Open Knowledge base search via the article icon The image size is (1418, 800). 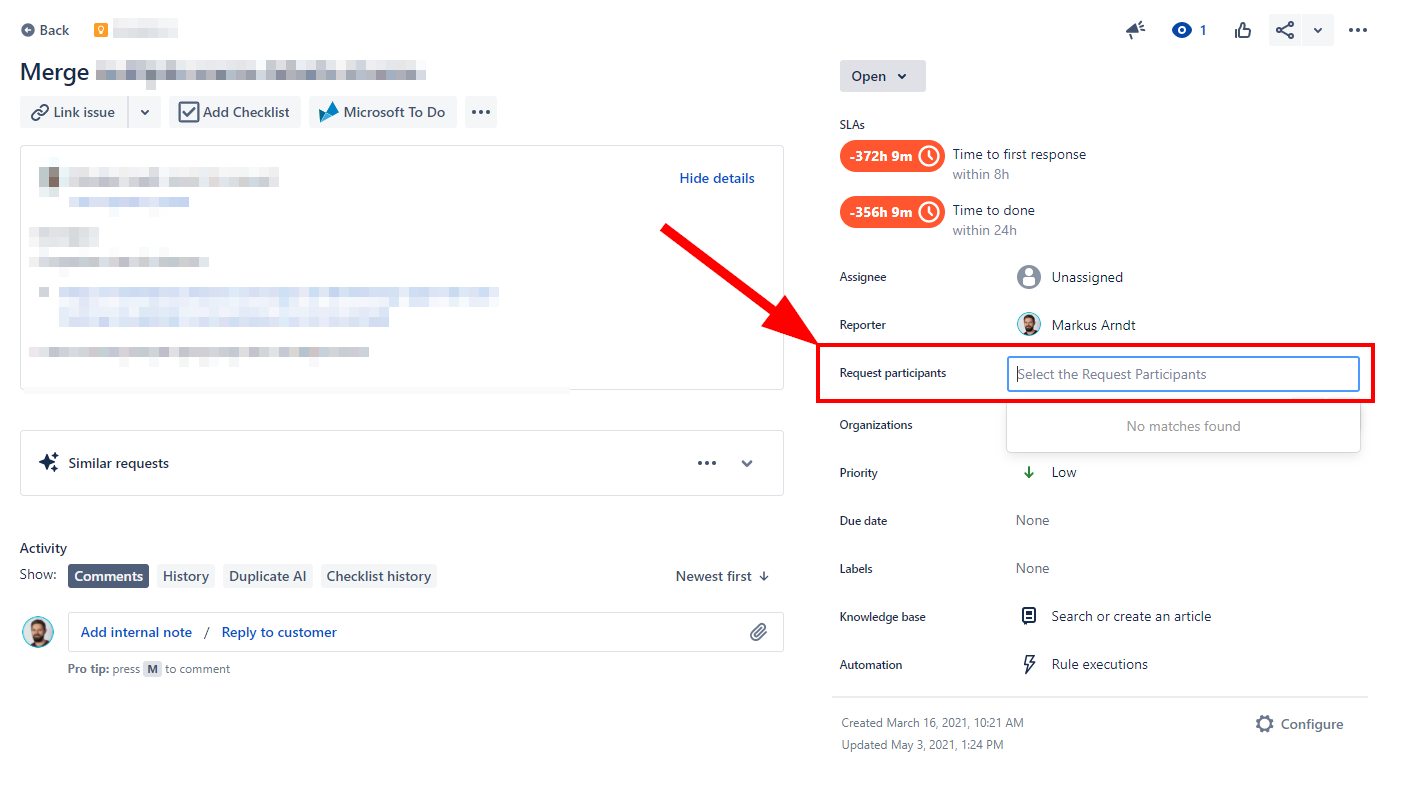pos(1029,616)
